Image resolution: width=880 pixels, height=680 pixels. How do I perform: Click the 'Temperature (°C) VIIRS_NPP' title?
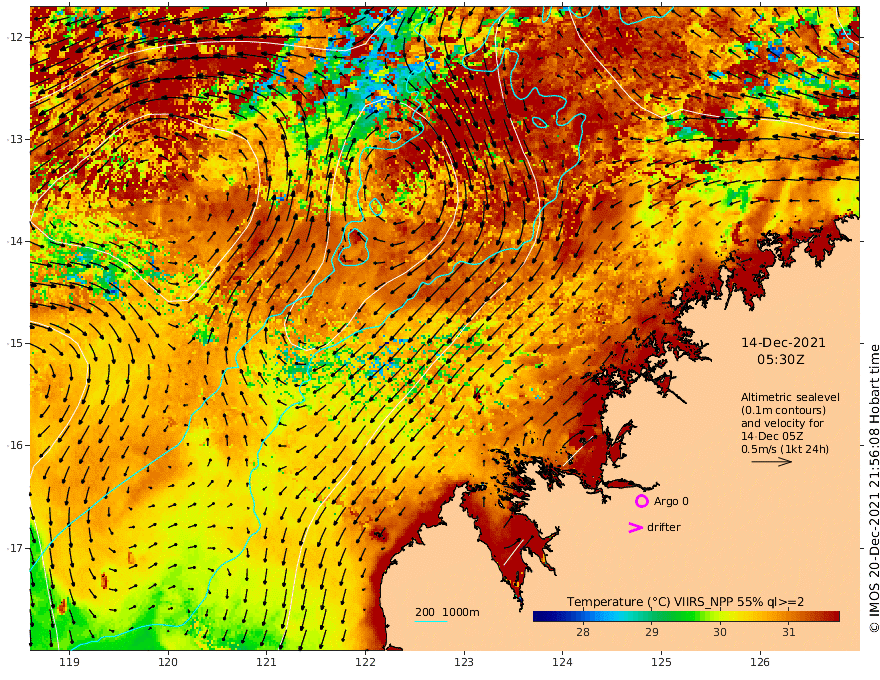(x=647, y=601)
